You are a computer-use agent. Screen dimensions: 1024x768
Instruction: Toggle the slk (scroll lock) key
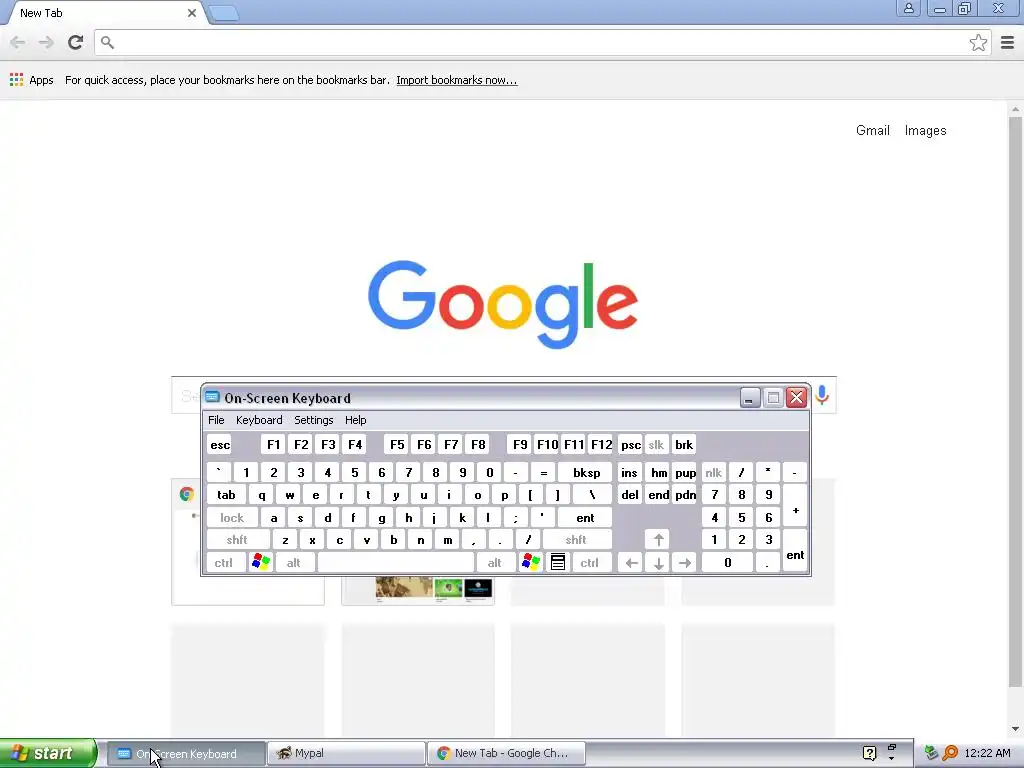click(x=656, y=445)
